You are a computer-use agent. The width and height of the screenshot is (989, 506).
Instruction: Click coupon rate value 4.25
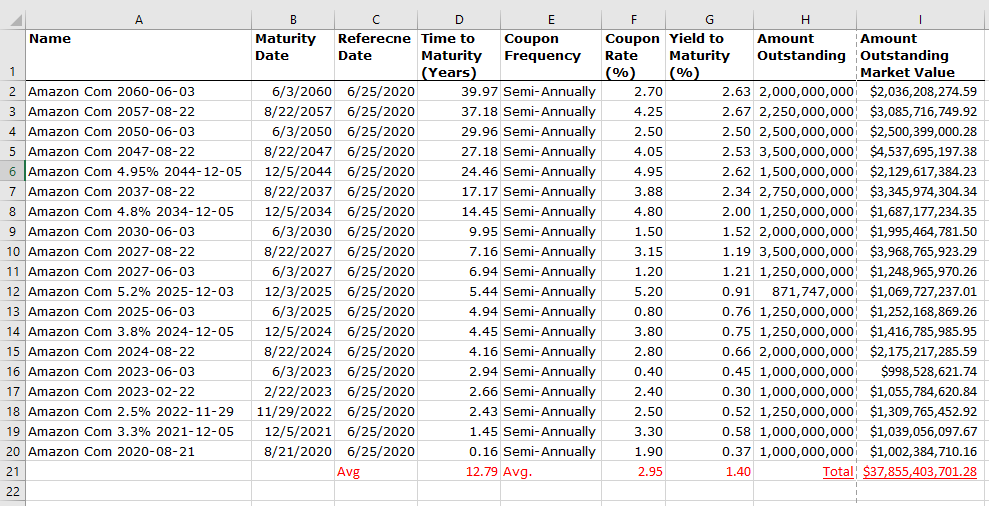coord(634,111)
